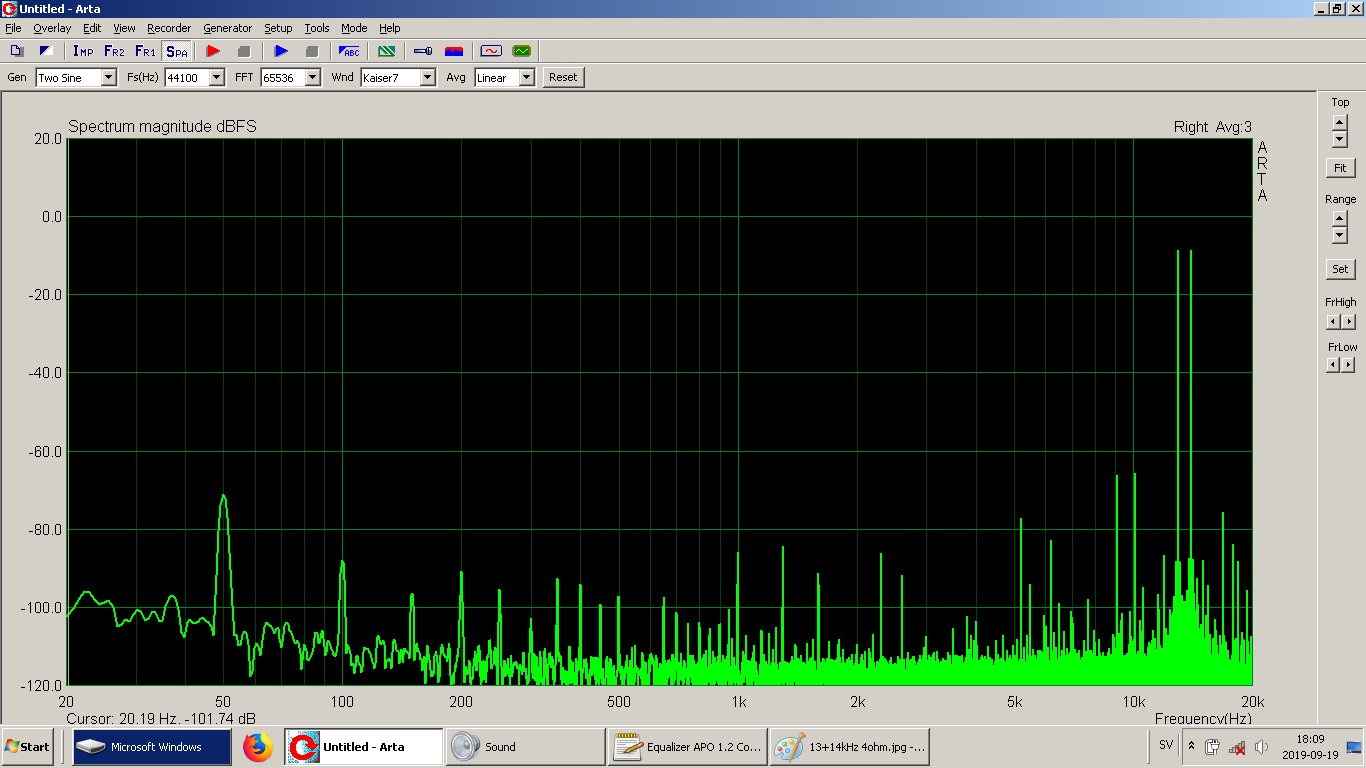
Task: Expand the Fs(Hz) 44100 sample rate dropdown
Action: pyautogui.click(x=216, y=77)
